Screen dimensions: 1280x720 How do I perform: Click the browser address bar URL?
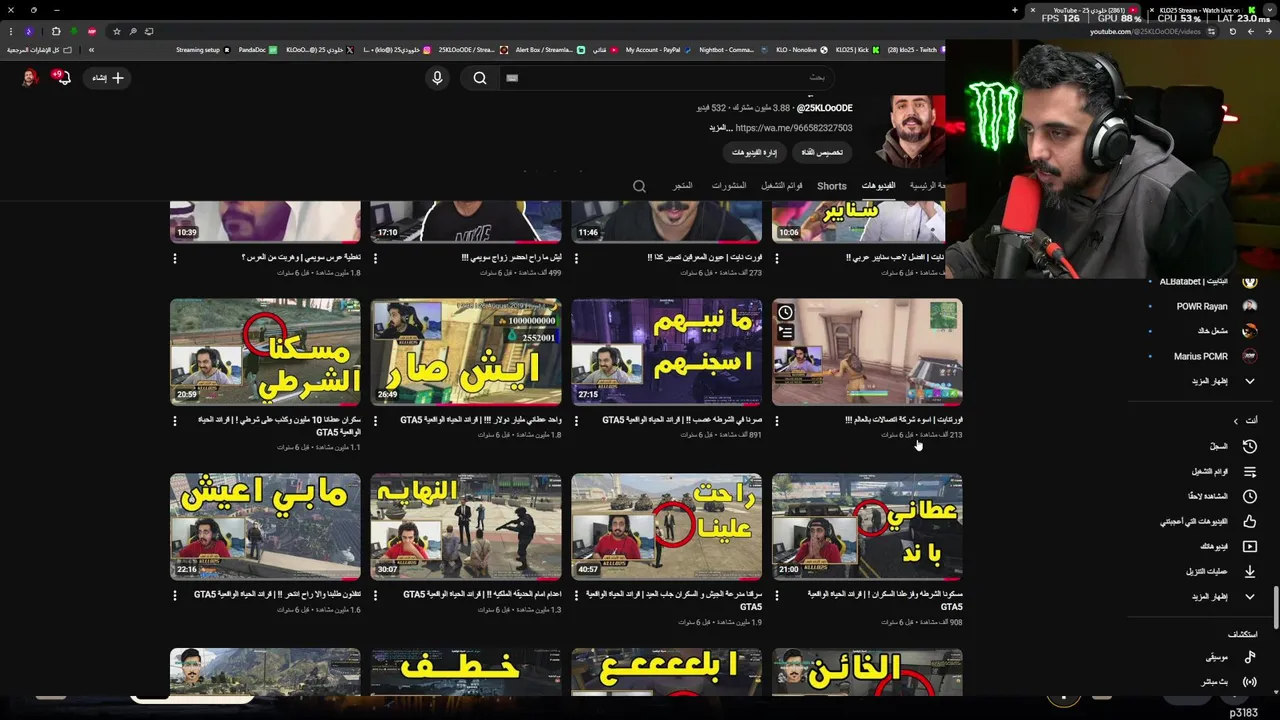click(x=1145, y=32)
